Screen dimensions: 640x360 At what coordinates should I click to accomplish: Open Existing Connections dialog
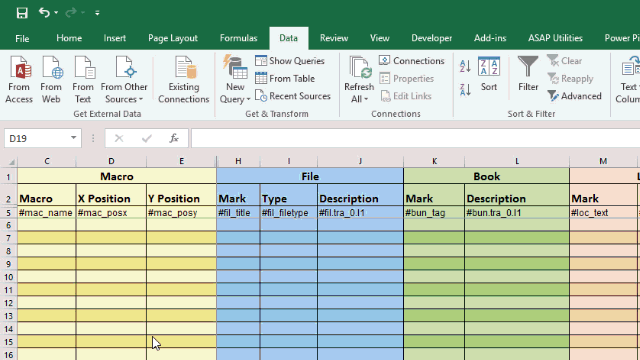click(x=184, y=80)
